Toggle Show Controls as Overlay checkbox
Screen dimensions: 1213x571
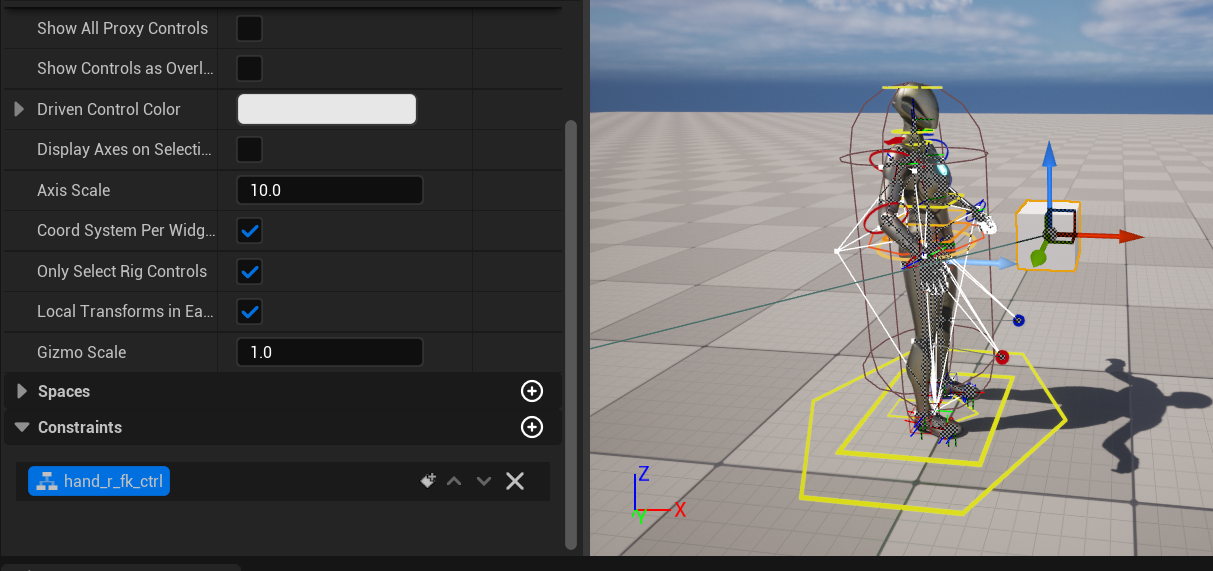coord(249,68)
